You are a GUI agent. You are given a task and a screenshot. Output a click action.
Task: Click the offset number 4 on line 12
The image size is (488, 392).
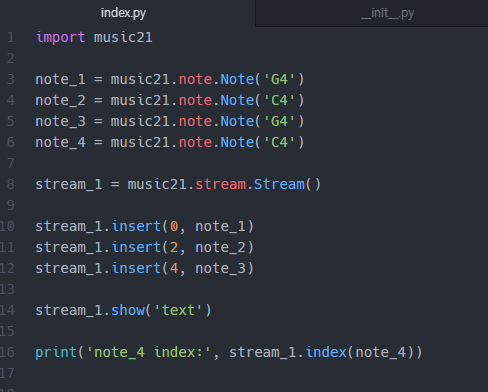point(174,269)
